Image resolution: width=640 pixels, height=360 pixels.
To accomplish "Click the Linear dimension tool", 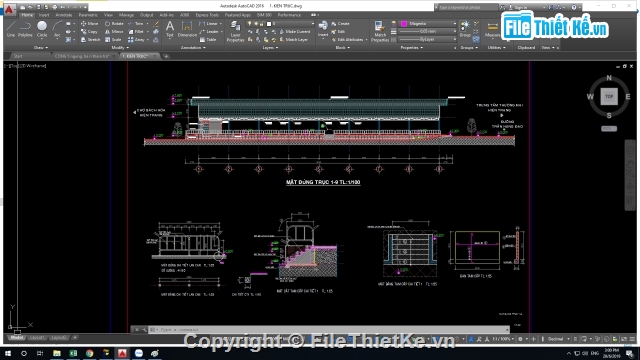I will (x=209, y=24).
